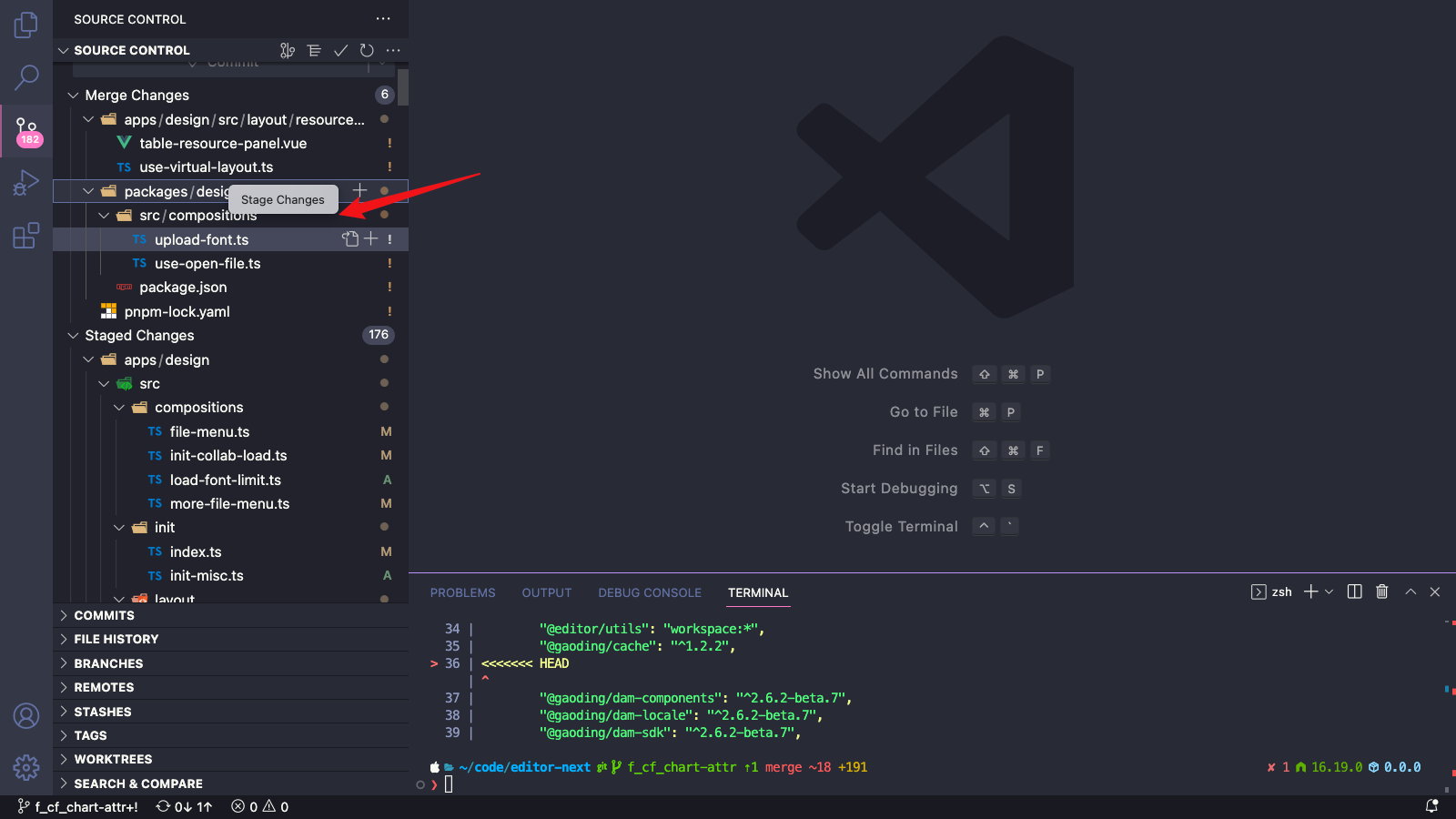Collapse the Staged Changes group
This screenshot has width=1456, height=819.
(x=73, y=335)
